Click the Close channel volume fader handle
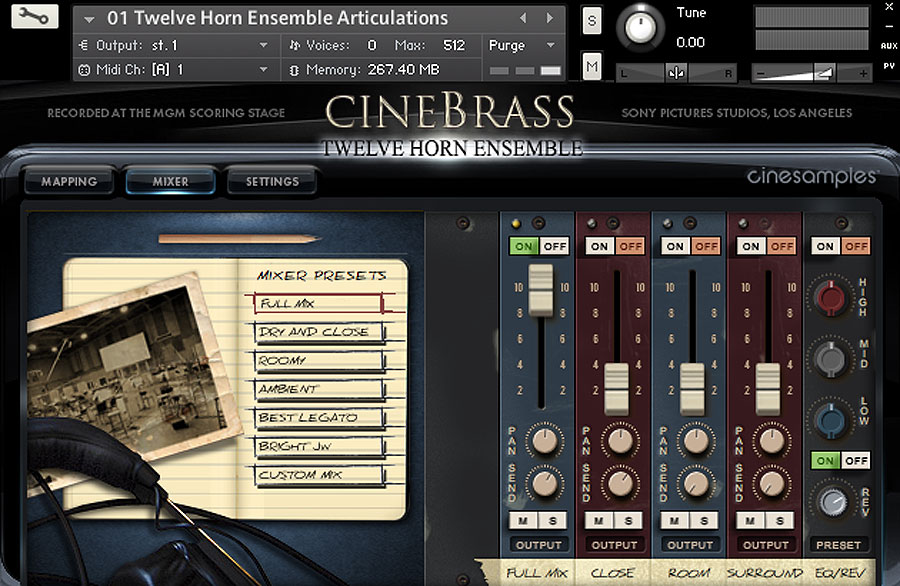Viewport: 900px width, 586px height. [616, 389]
